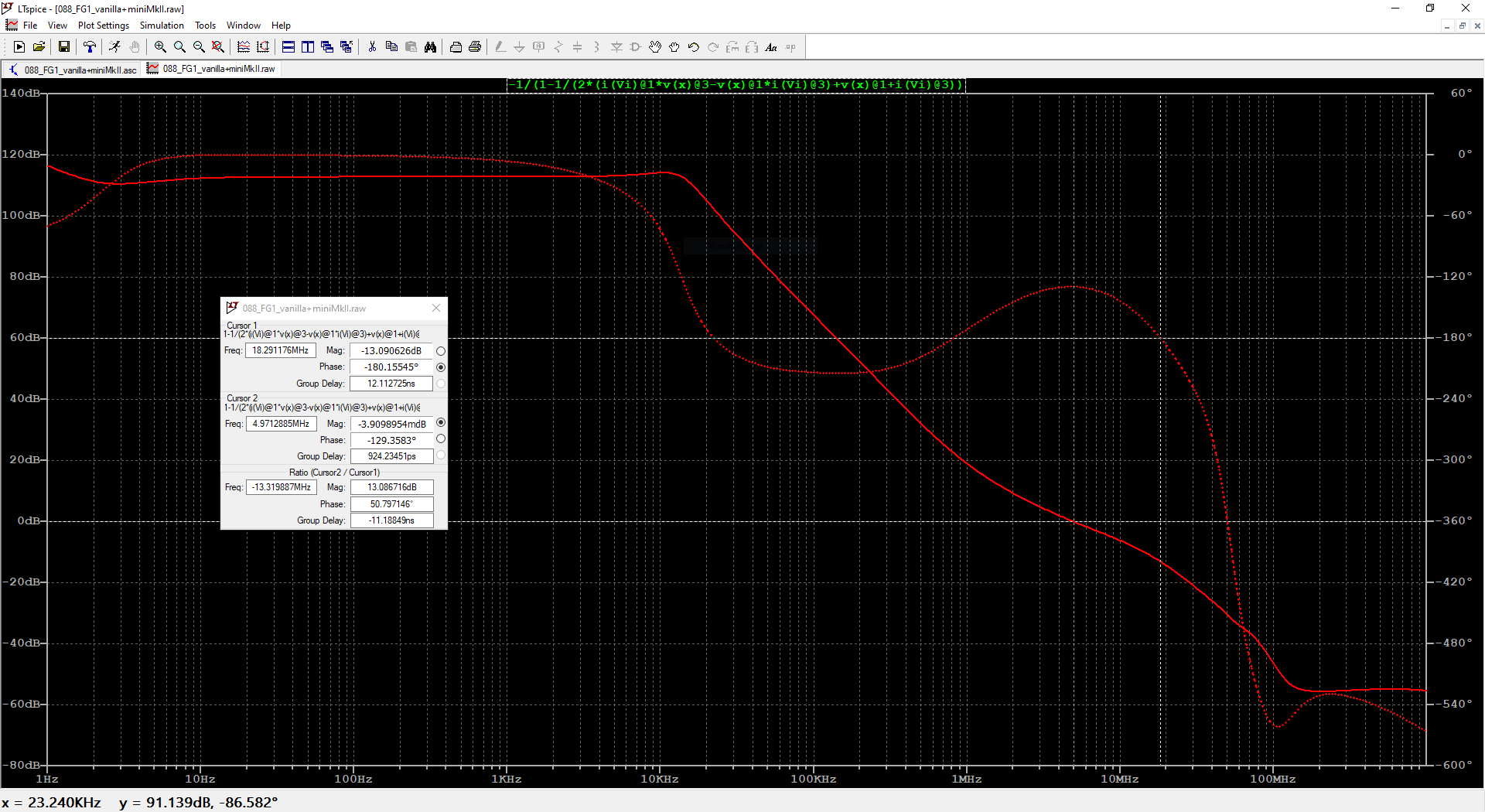Tile windows horizontally icon
The image size is (1485, 812).
[x=288, y=47]
